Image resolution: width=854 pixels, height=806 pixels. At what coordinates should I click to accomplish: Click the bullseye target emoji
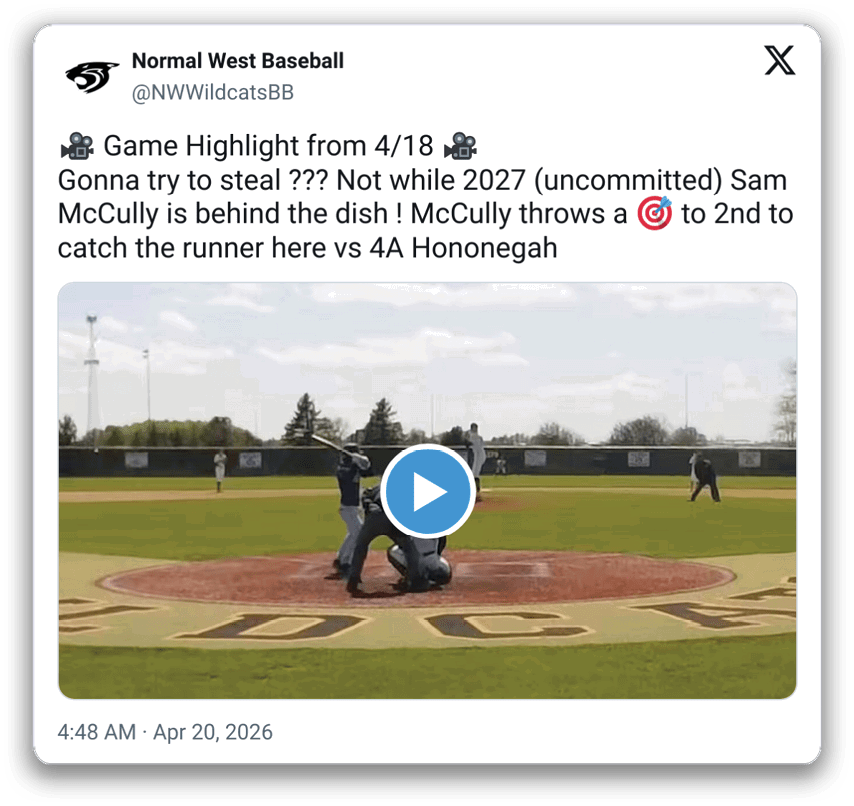pos(654,213)
